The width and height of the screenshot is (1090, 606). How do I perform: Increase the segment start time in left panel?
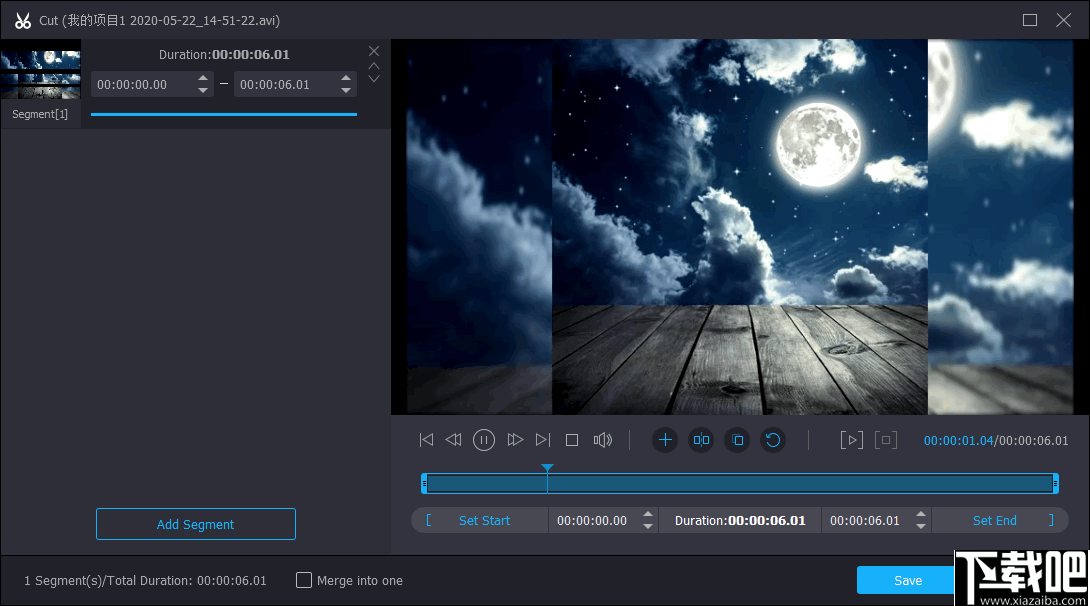[203, 78]
